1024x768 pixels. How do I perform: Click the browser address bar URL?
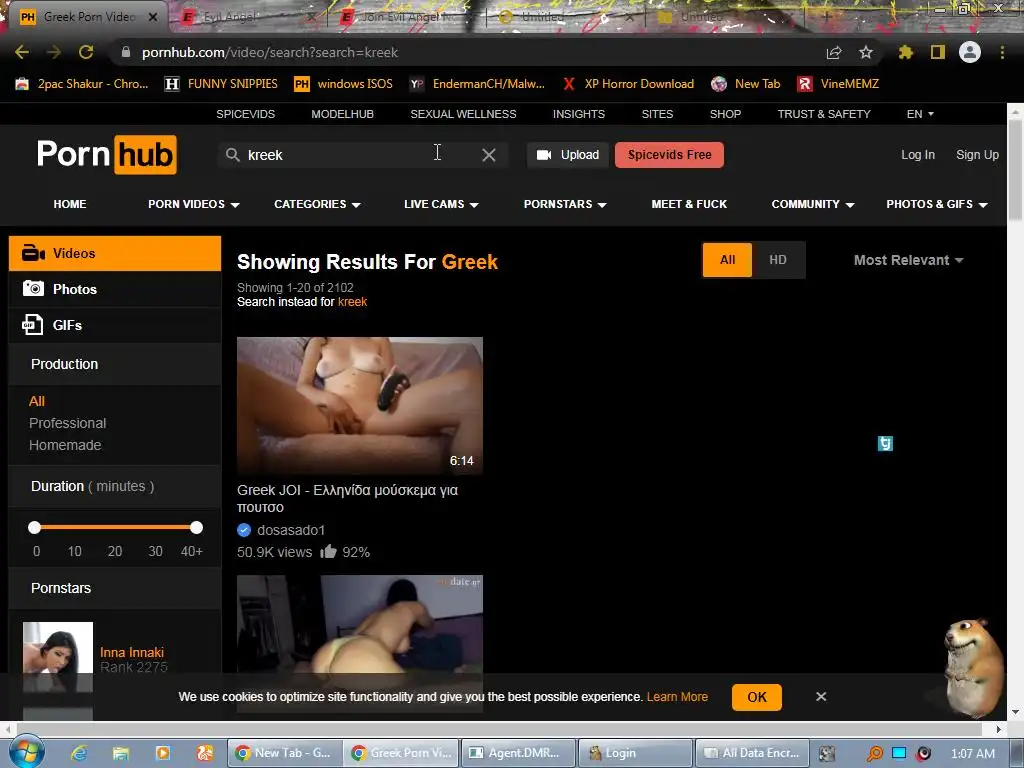point(270,52)
